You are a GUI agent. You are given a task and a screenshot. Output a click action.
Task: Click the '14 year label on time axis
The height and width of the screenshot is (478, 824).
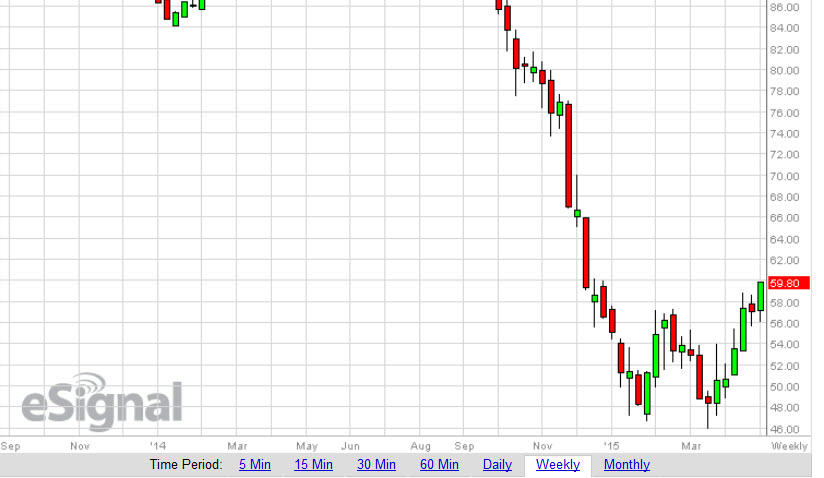(x=157, y=446)
